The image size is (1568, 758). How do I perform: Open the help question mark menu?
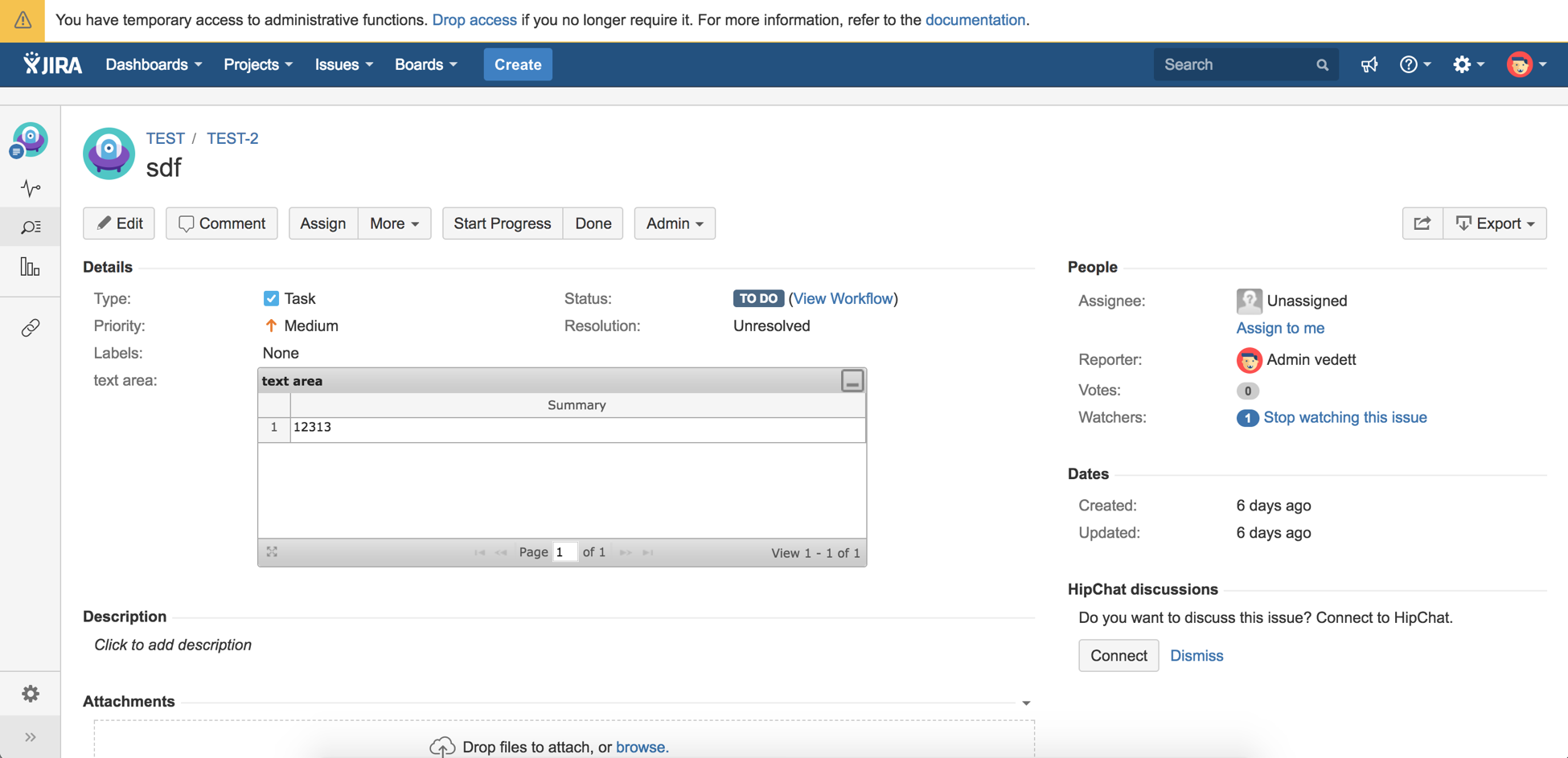coord(1414,65)
